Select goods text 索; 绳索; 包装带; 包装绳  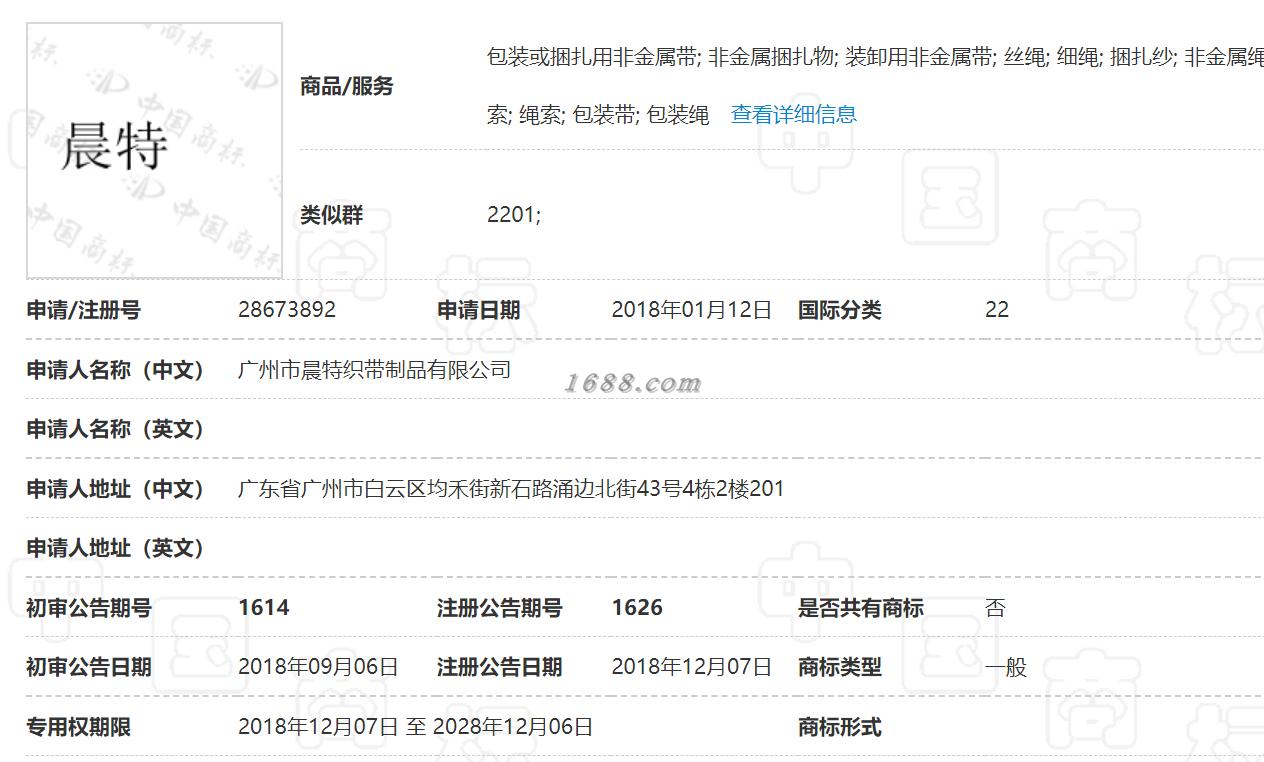pyautogui.click(x=598, y=115)
